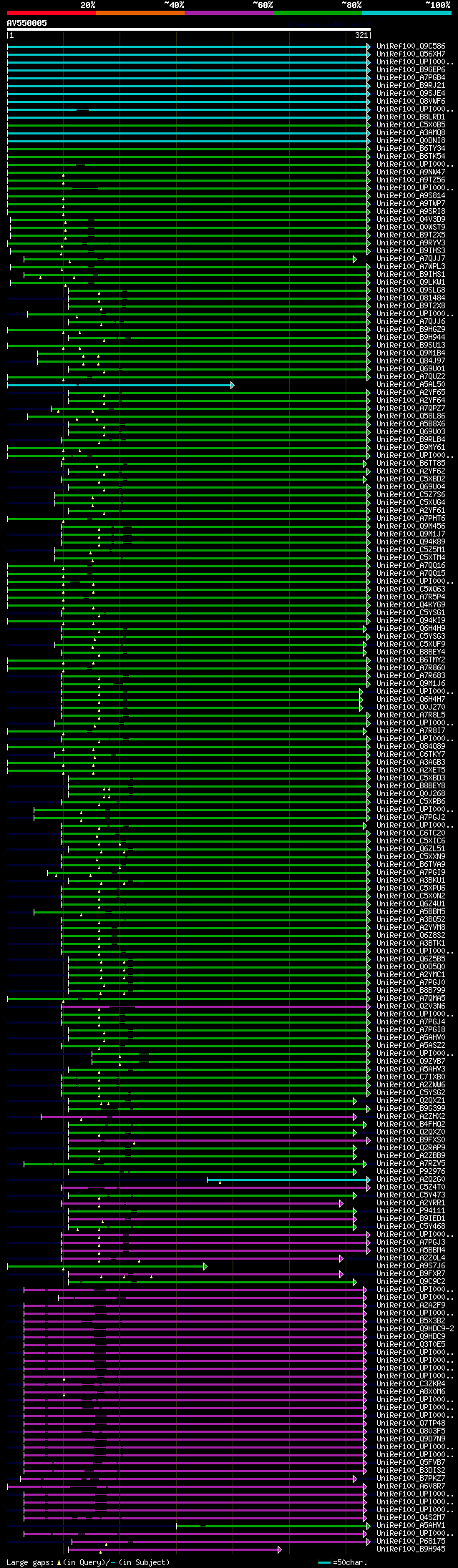Select the UniRef100_A7PGB4 label
The image size is (458, 1568).
[411, 78]
